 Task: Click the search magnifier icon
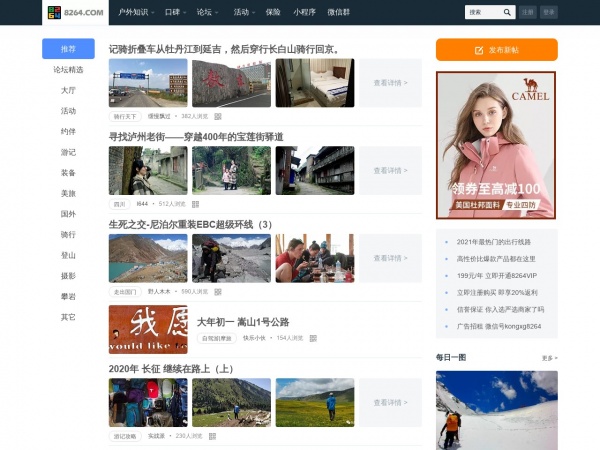coord(507,12)
